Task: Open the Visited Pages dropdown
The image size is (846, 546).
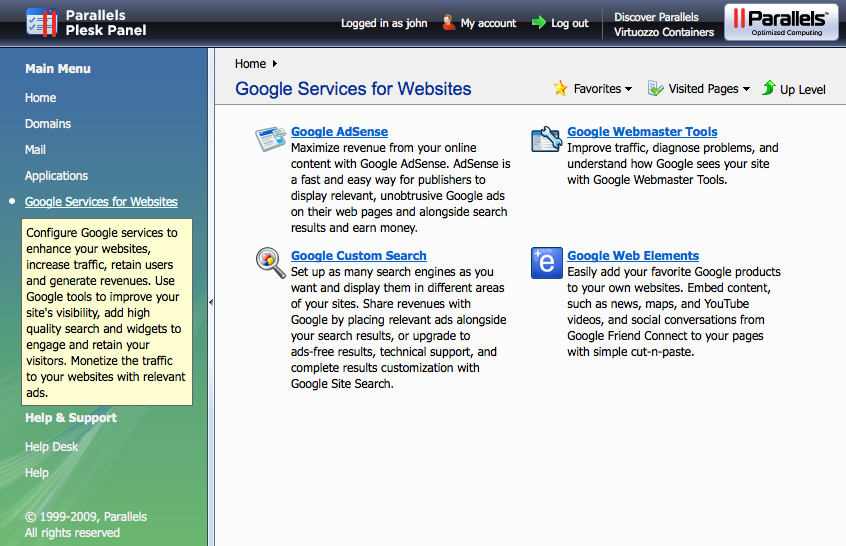Action: (x=709, y=88)
